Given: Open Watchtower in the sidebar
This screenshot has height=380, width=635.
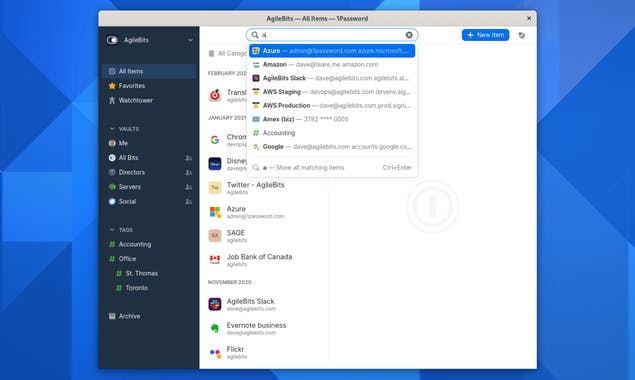Looking at the screenshot, I should 149,100.
